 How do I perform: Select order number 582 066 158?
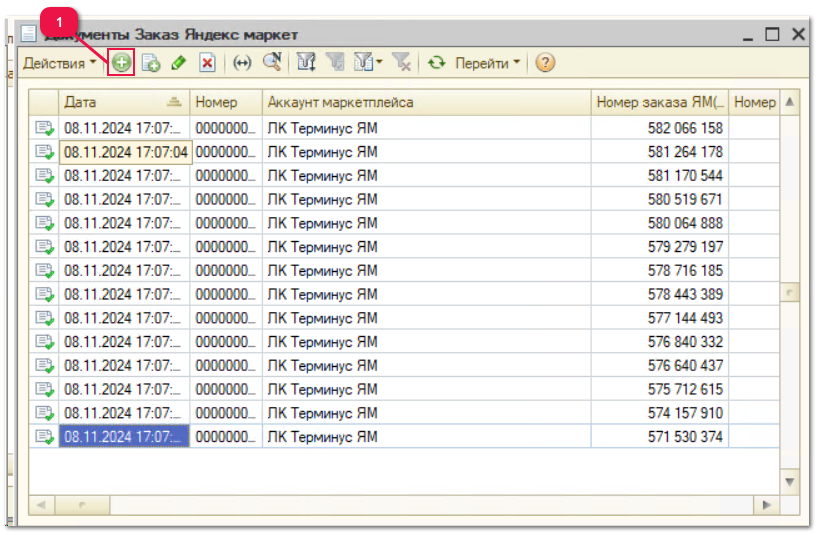tap(685, 128)
